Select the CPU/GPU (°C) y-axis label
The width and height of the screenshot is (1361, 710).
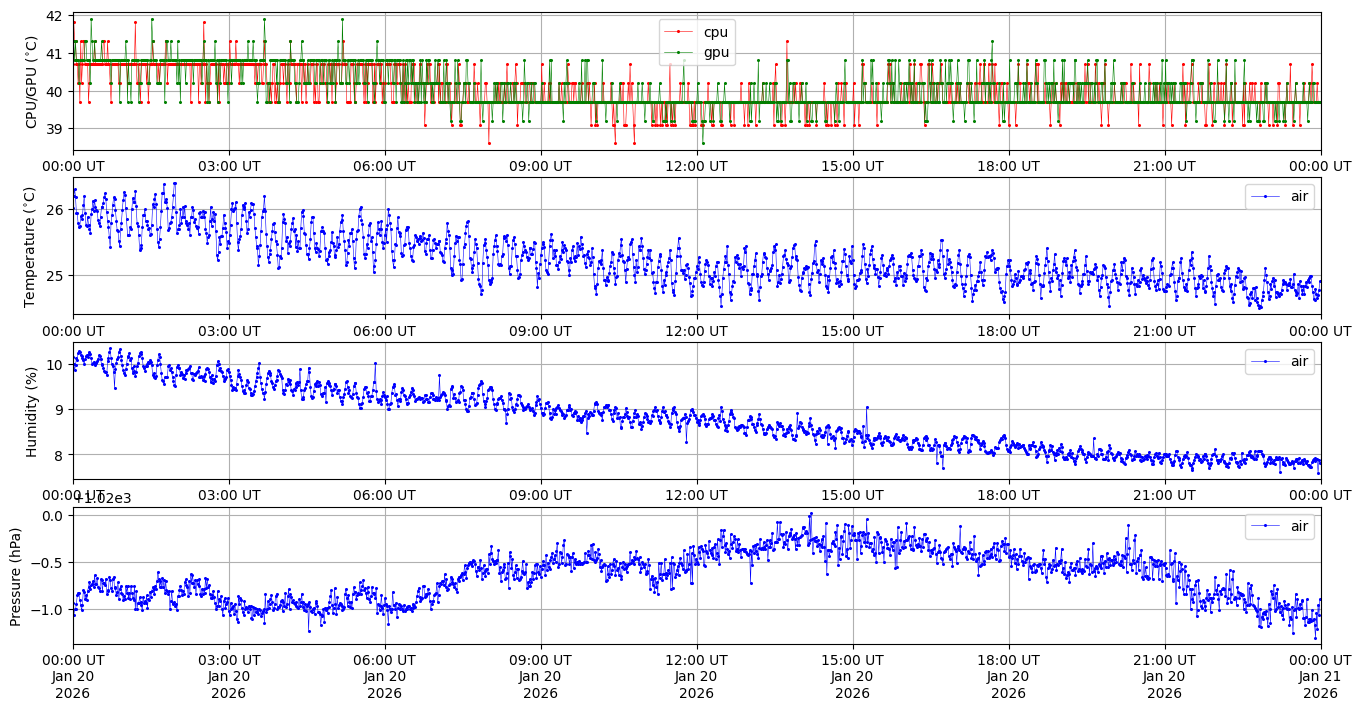click(31, 82)
